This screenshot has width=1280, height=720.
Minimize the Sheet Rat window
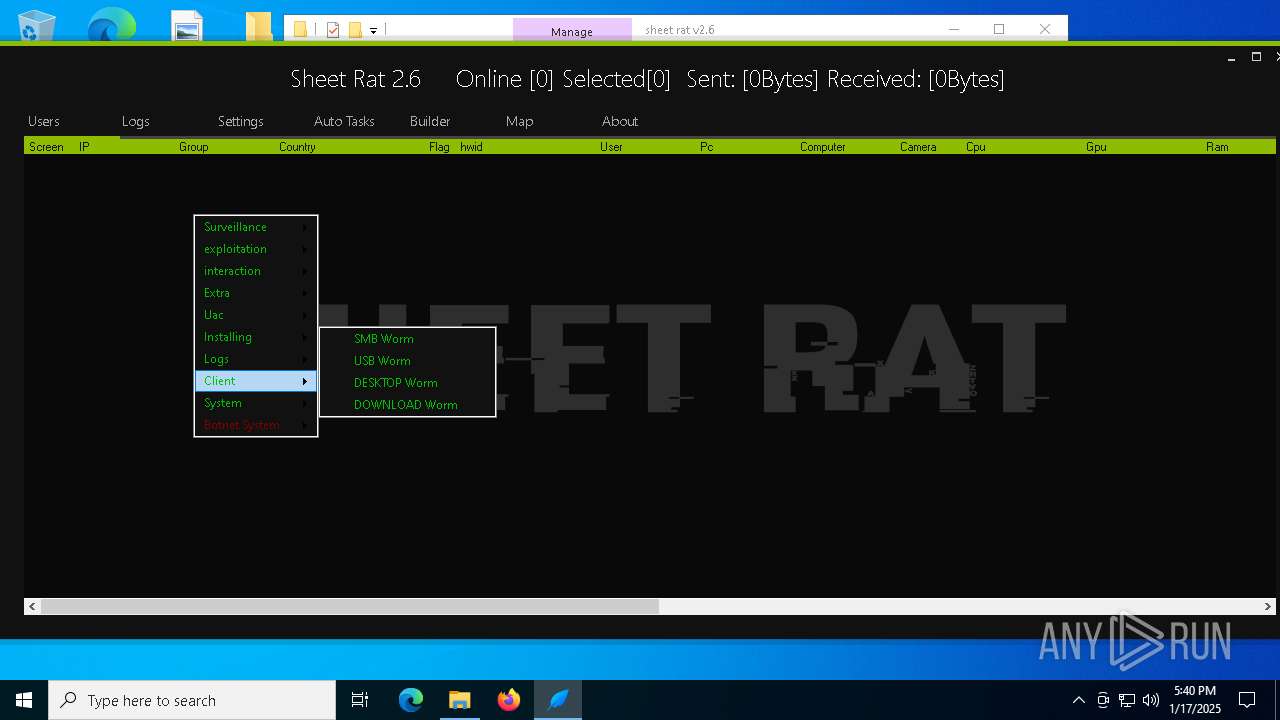tap(1231, 58)
